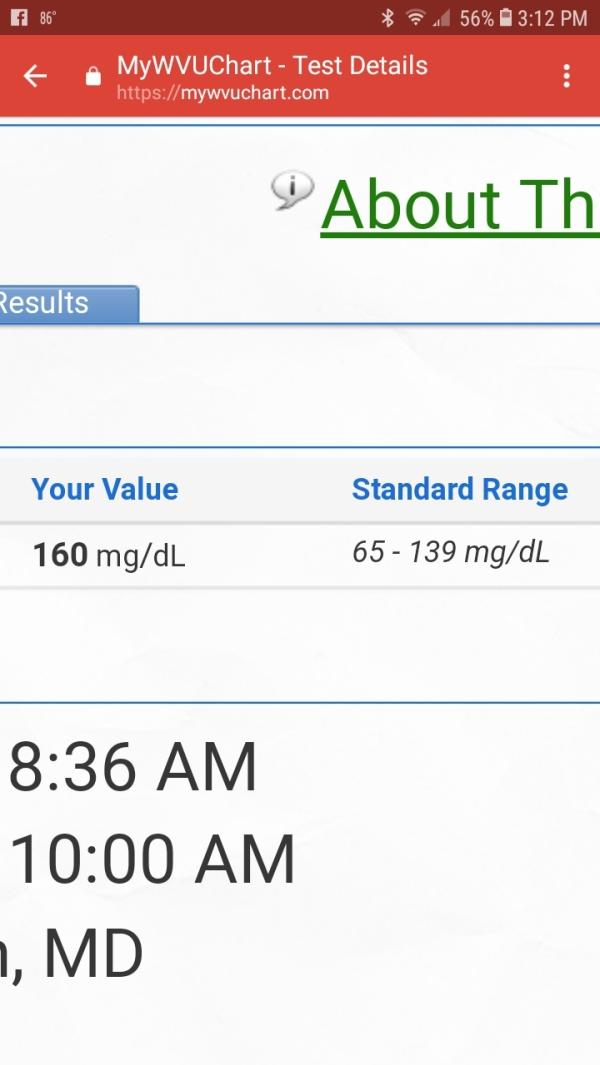
Task: Tap the Facebook notification icon
Action: tap(20, 18)
